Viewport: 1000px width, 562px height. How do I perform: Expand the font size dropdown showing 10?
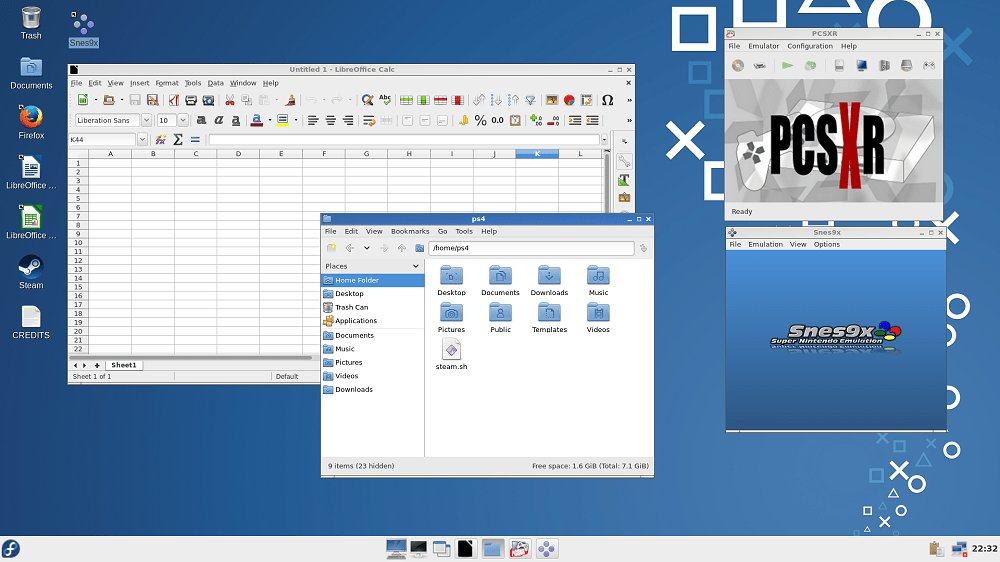(183, 120)
